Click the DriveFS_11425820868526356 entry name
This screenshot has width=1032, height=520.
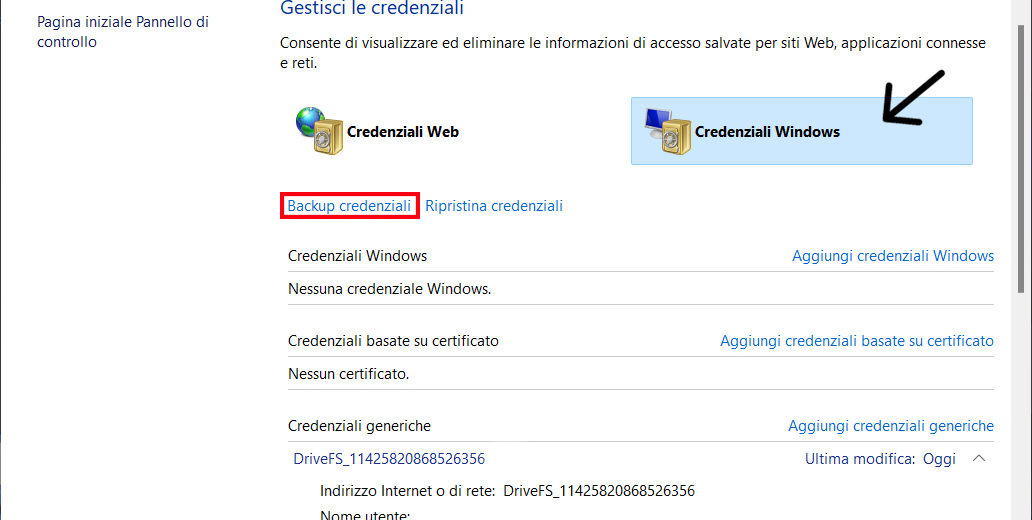[x=389, y=459]
